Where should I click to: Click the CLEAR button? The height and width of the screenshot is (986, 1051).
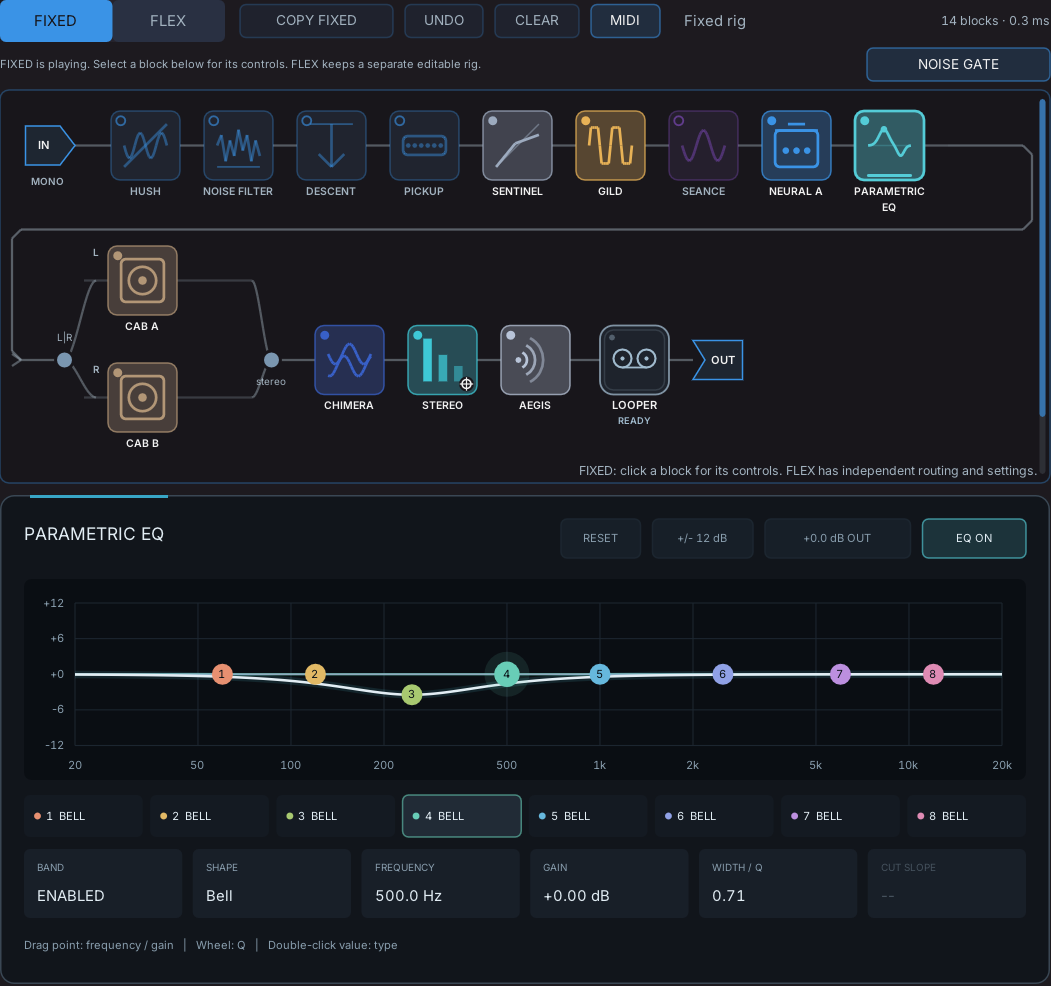[x=537, y=21]
